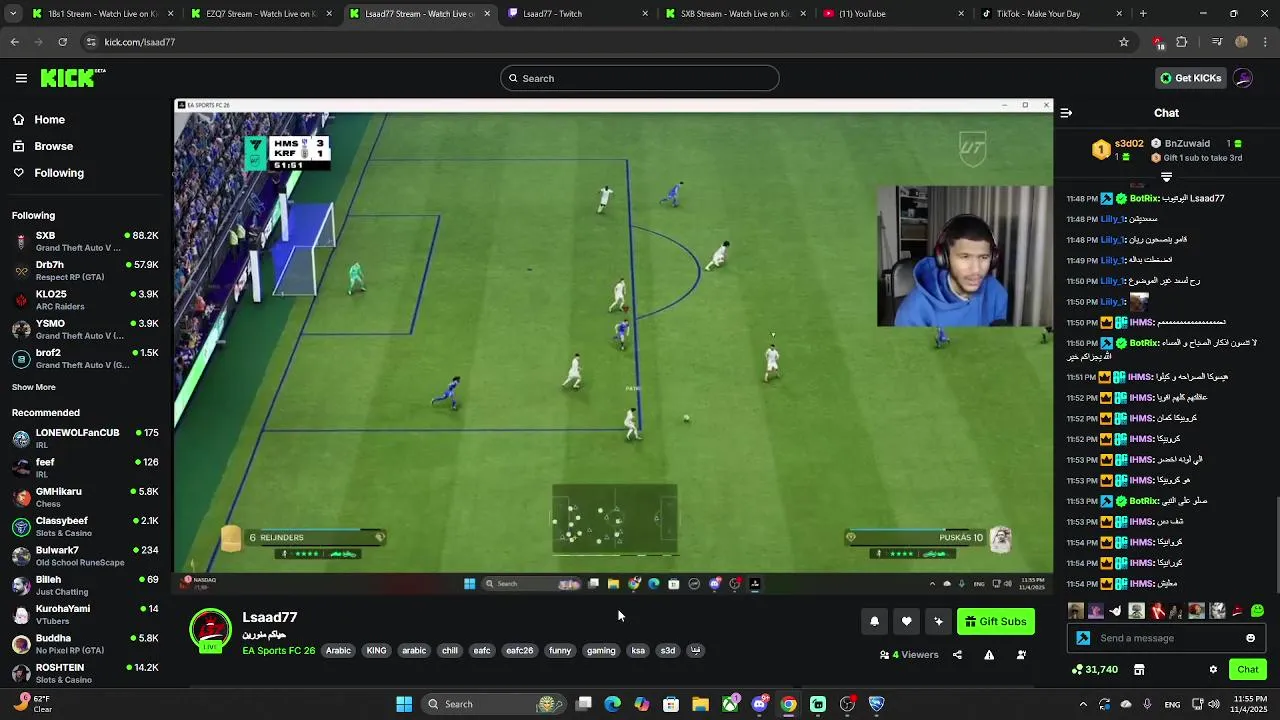Viewport: 1280px width, 720px height.
Task: Open Microsoft Edge from the taskbar
Action: point(613,704)
